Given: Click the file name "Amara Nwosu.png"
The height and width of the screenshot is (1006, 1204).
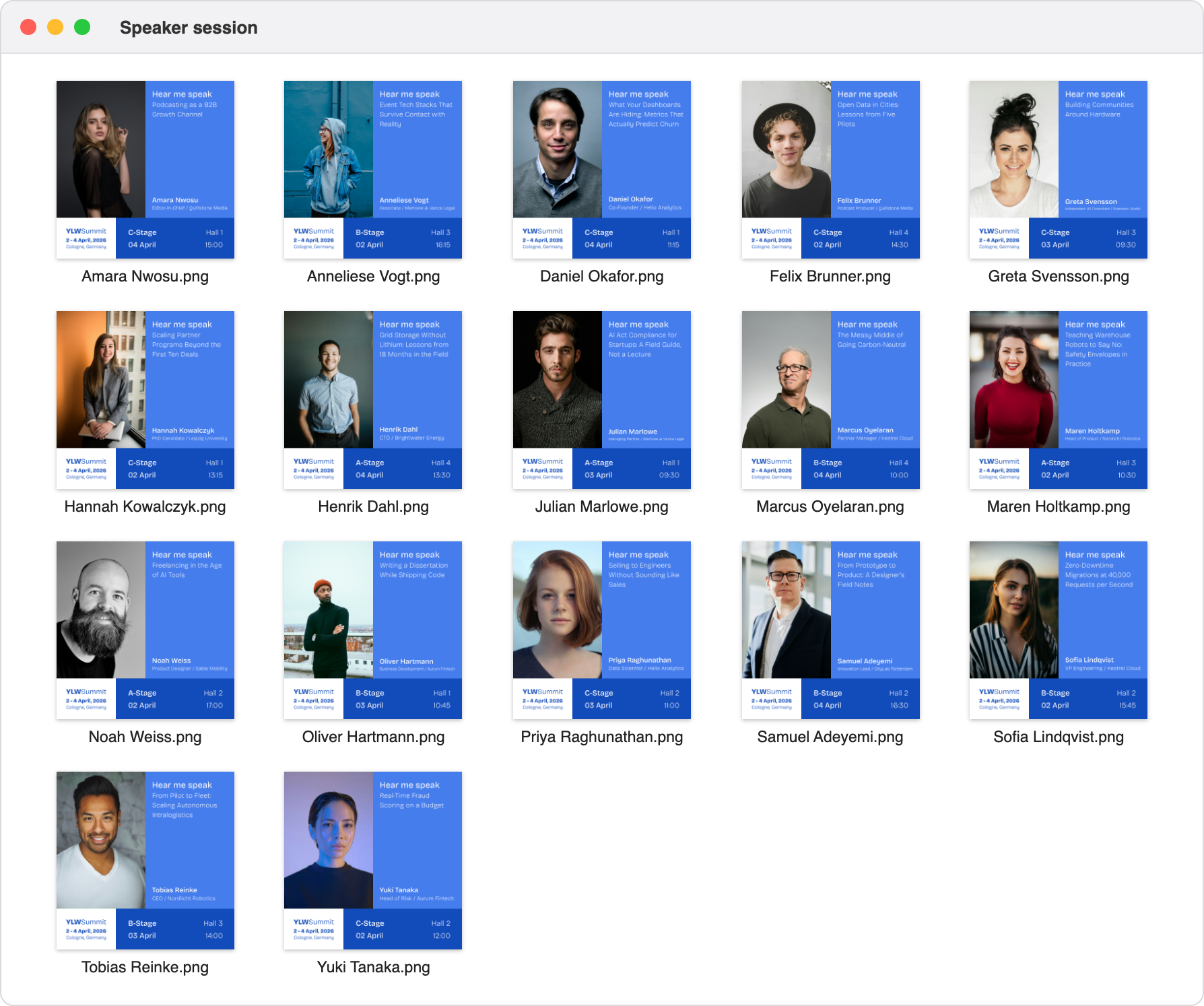Looking at the screenshot, I should [145, 276].
